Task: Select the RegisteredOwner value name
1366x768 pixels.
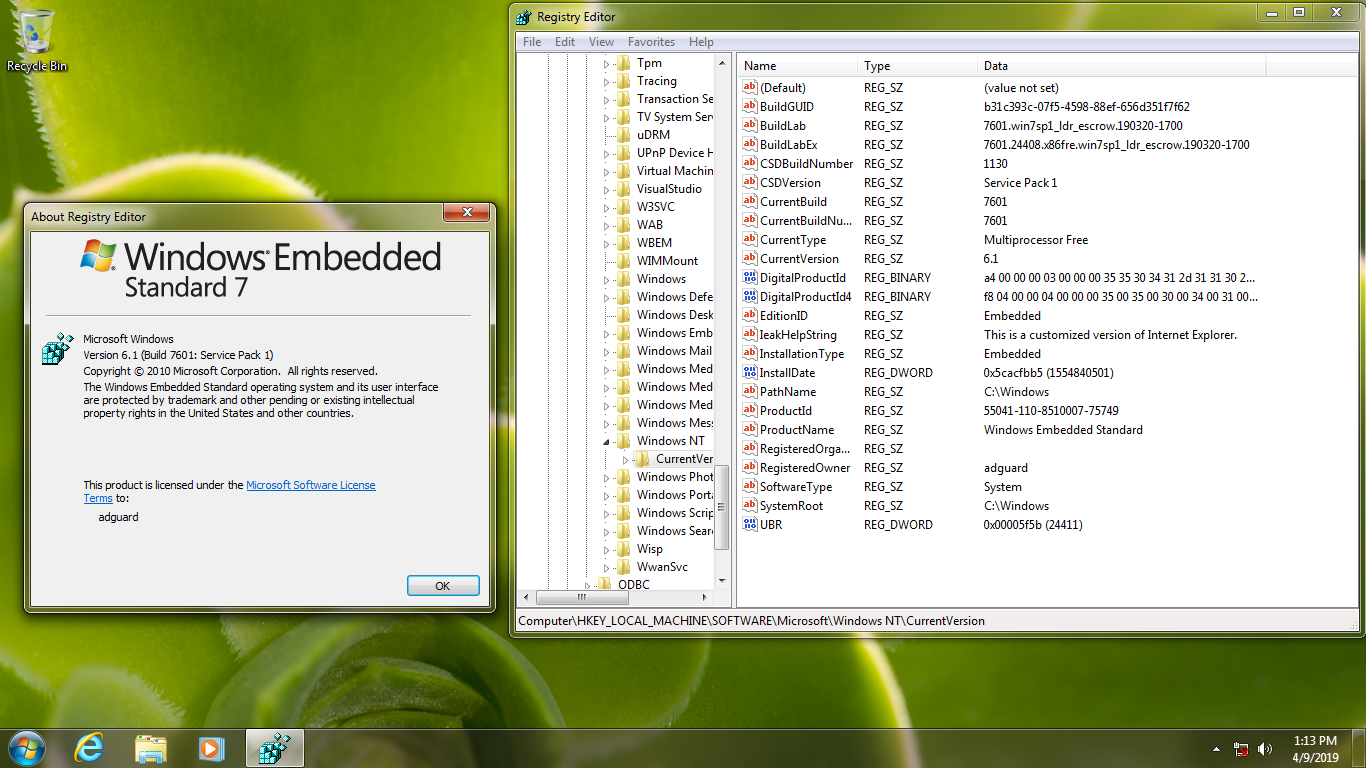Action: click(805, 468)
